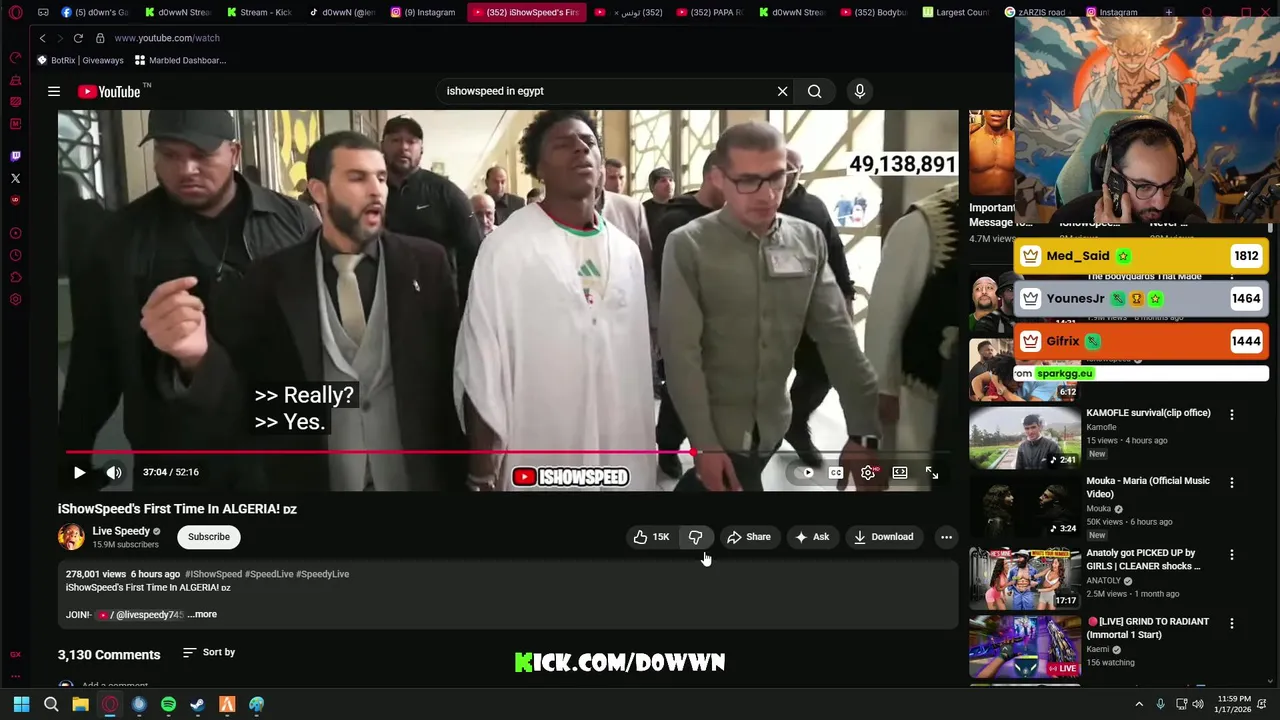Open the Sort by comments dropdown
Screen dimensions: 1280x720
tap(209, 653)
